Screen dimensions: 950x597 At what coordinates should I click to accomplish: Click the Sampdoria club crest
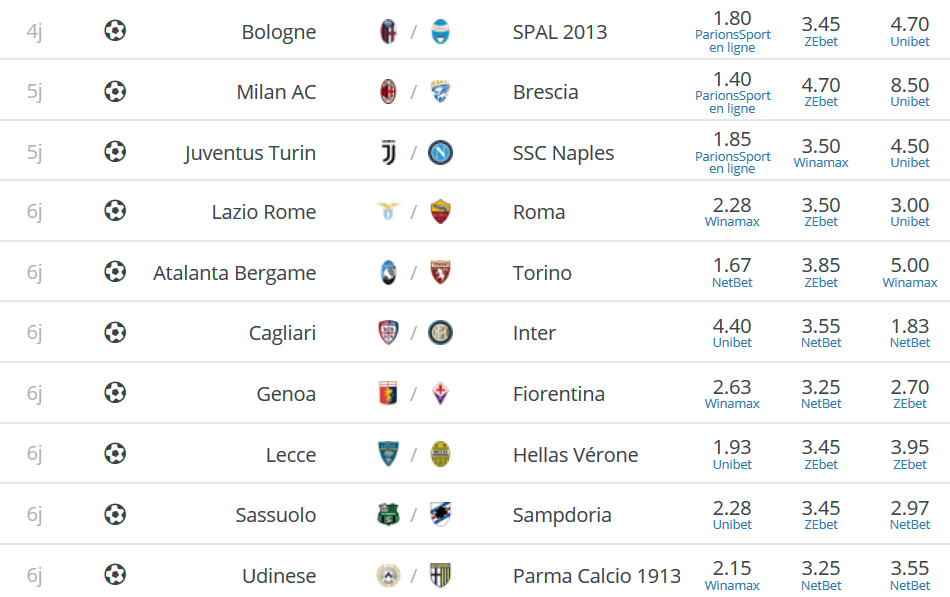click(440, 514)
